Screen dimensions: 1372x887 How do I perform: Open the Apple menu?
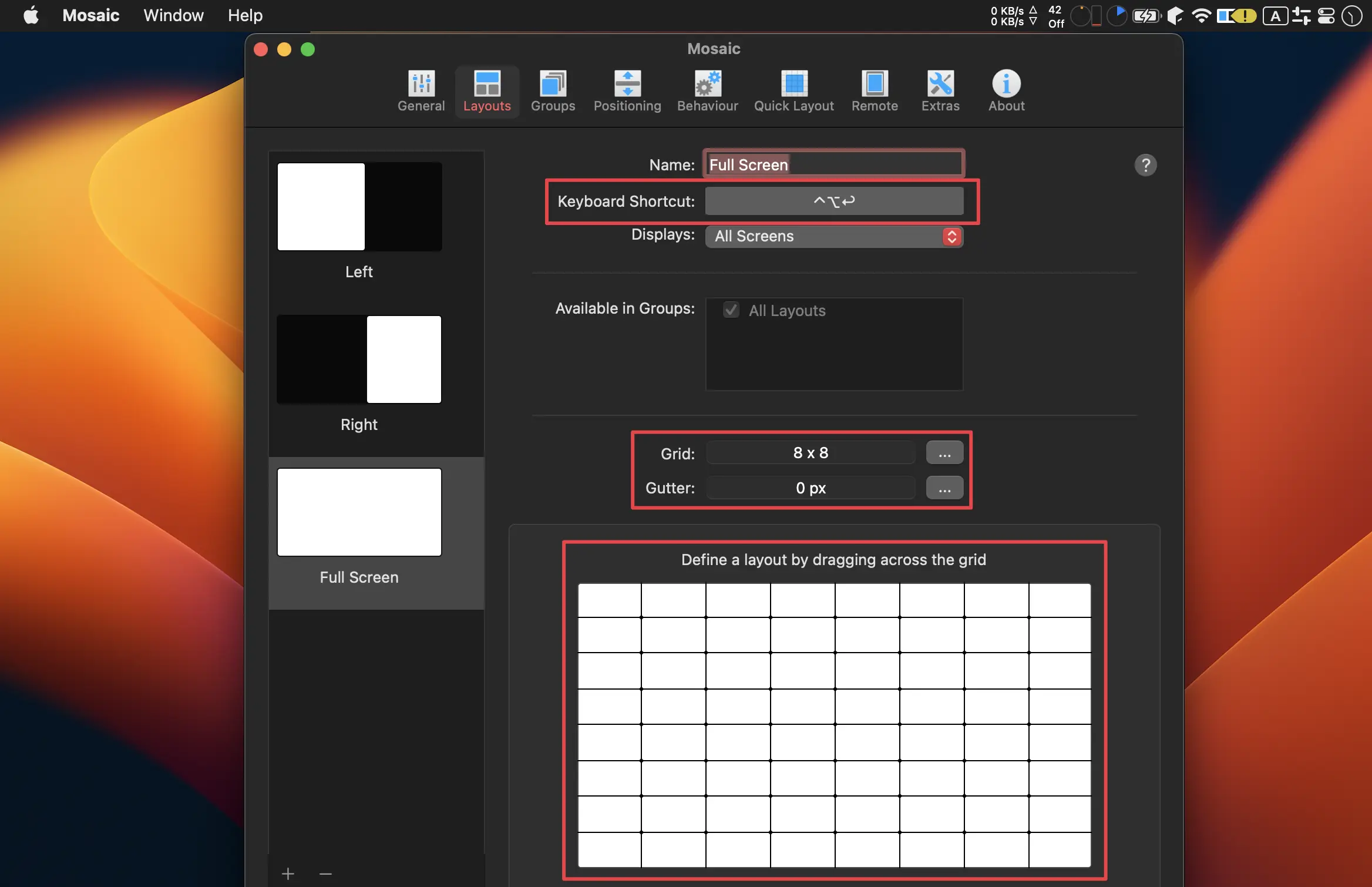click(31, 15)
